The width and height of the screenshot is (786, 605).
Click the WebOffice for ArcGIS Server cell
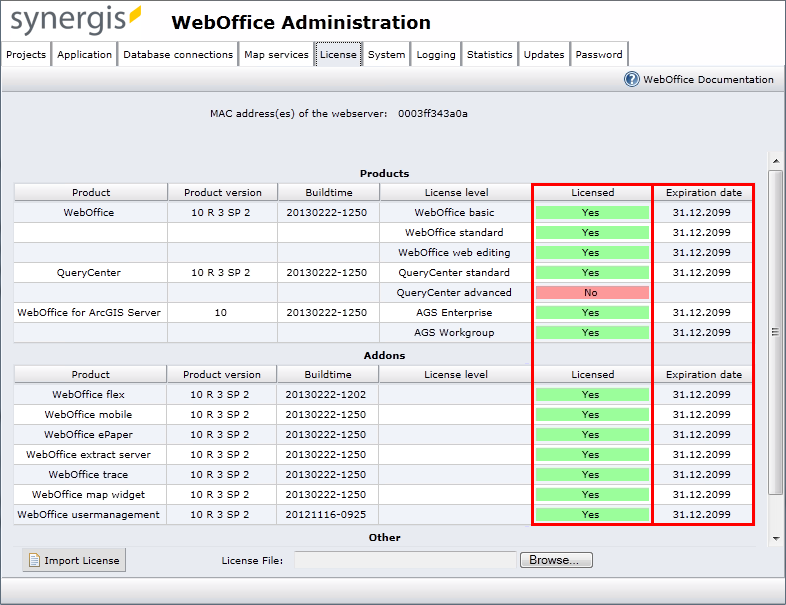pyautogui.click(x=89, y=313)
